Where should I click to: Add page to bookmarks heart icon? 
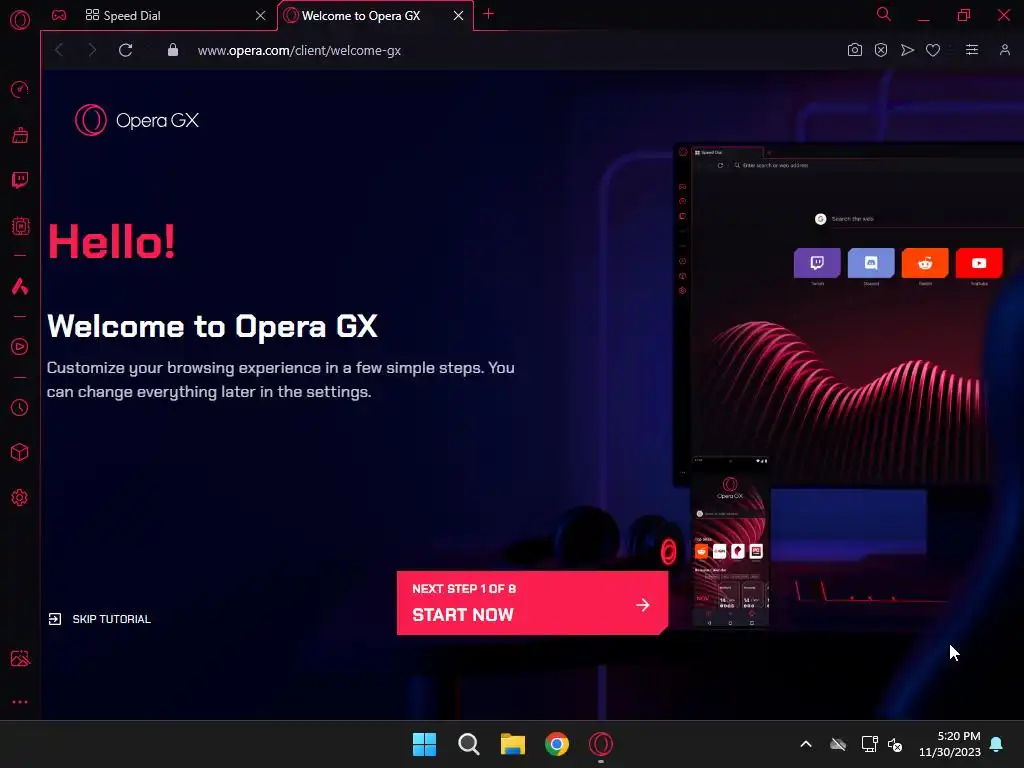pos(933,50)
